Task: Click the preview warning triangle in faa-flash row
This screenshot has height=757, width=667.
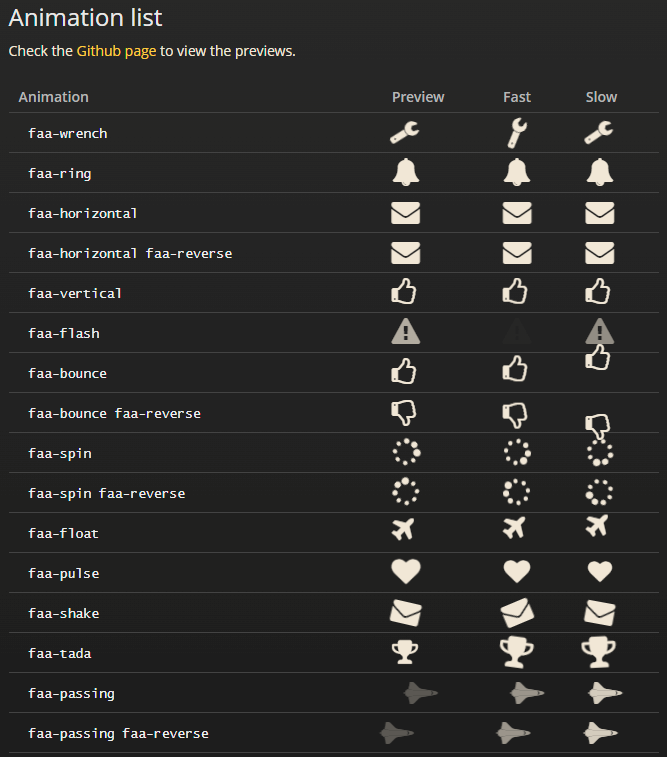Action: coord(405,331)
